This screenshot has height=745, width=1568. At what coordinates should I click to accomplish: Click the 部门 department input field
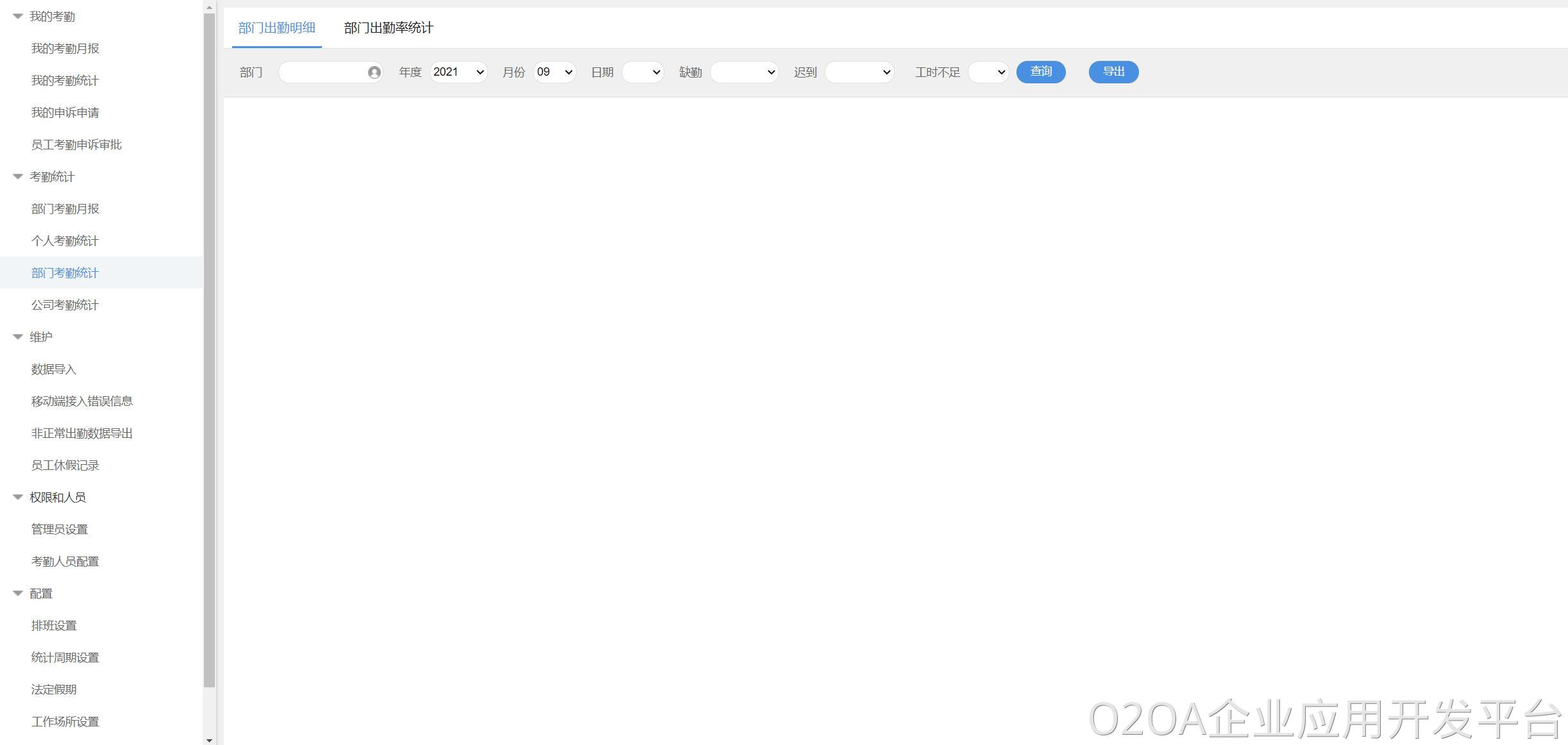click(x=323, y=72)
